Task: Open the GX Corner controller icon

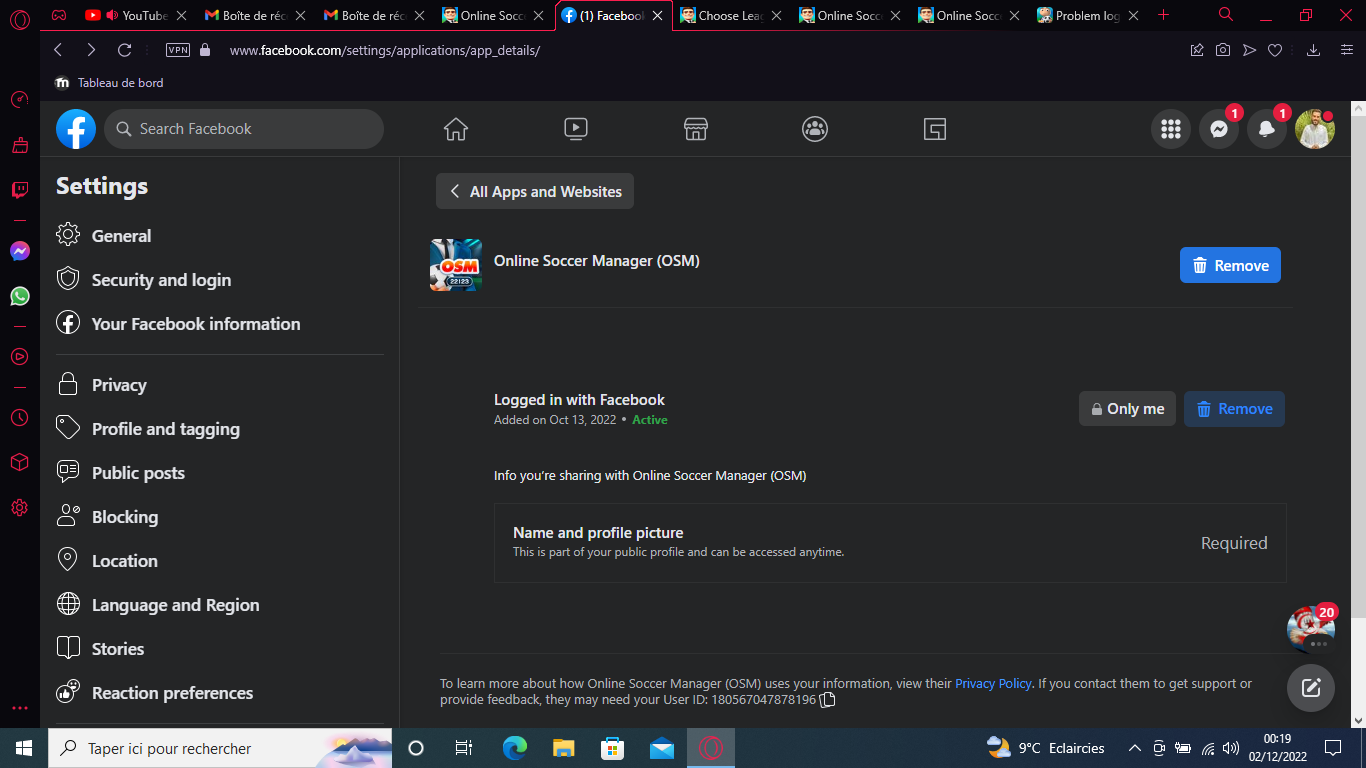Action: point(60,15)
